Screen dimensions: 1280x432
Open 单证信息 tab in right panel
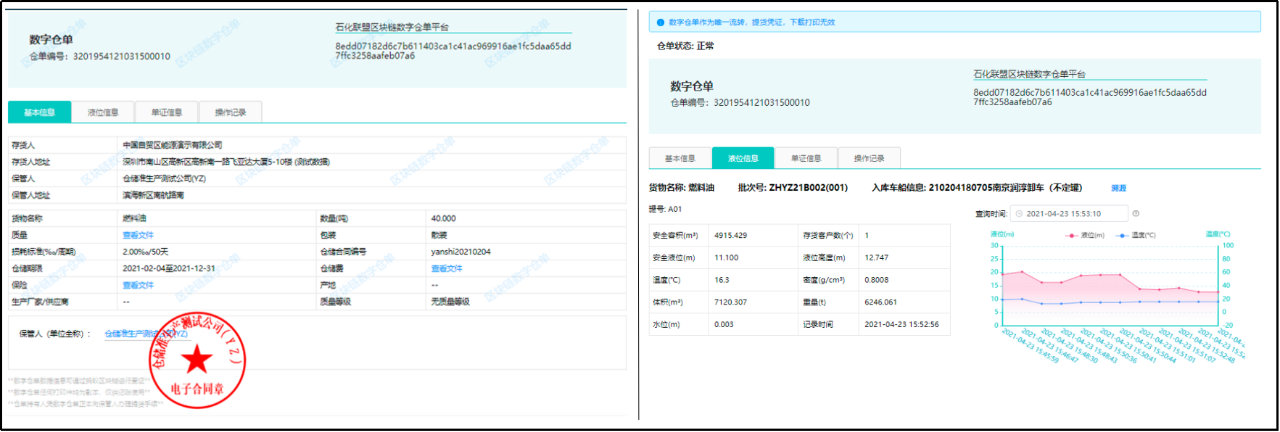806,158
